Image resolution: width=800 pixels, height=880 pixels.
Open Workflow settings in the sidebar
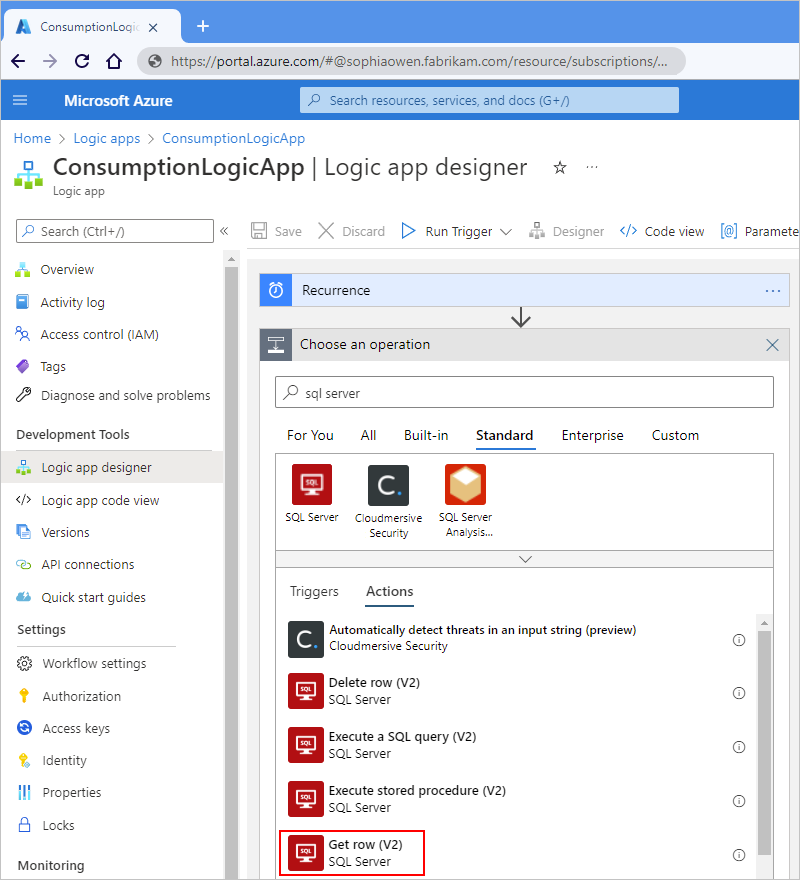(94, 664)
